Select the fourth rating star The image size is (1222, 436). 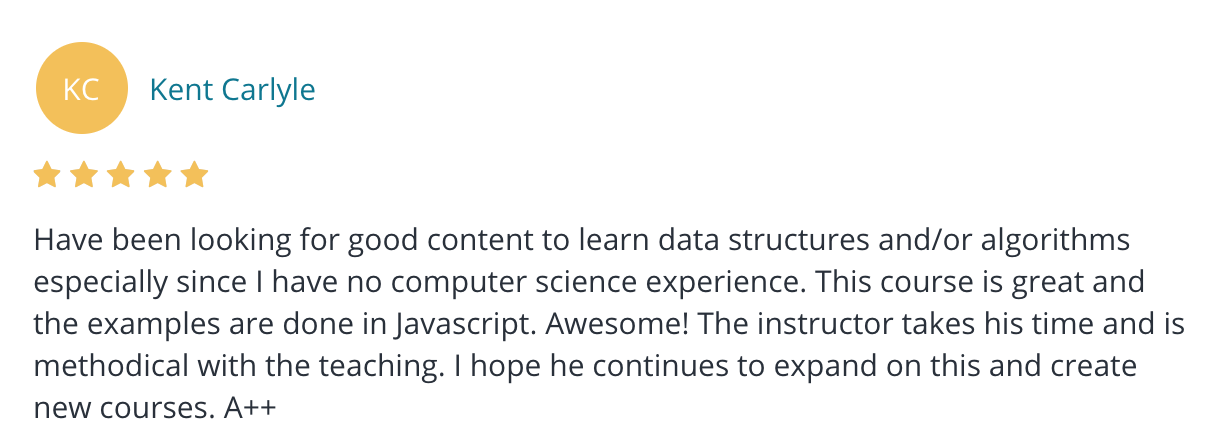tap(157, 176)
